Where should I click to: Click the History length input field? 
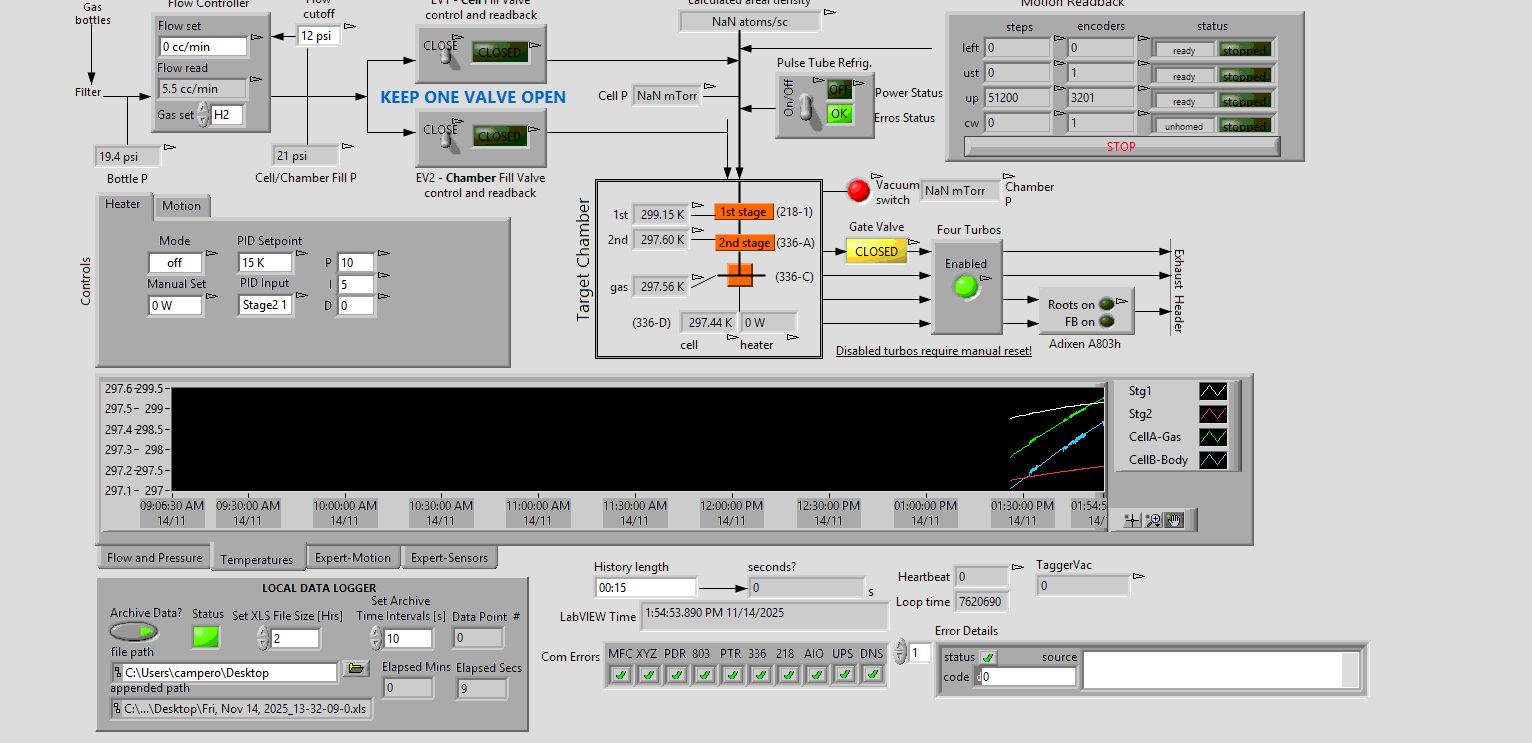(x=645, y=588)
